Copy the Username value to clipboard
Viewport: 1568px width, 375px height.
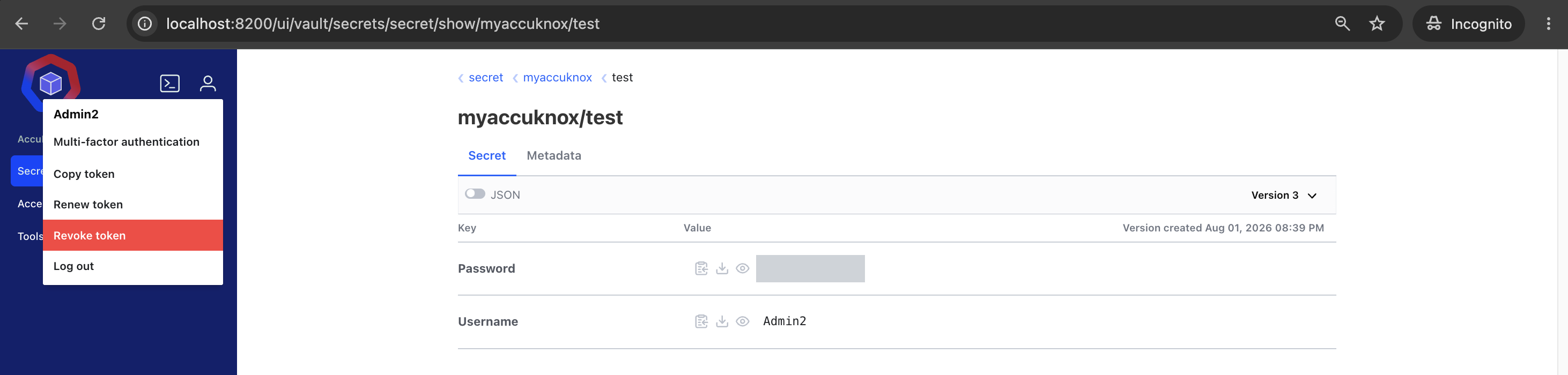[x=701, y=321]
